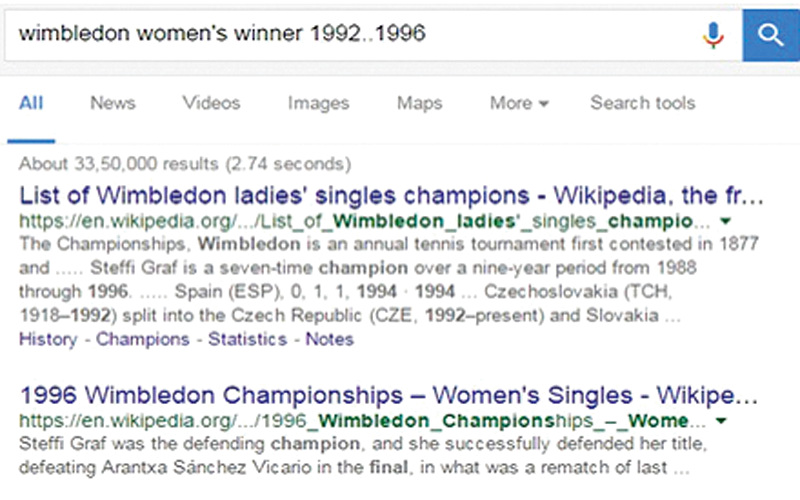This screenshot has width=800, height=500.
Task: Select the All results tab
Action: pos(31,103)
